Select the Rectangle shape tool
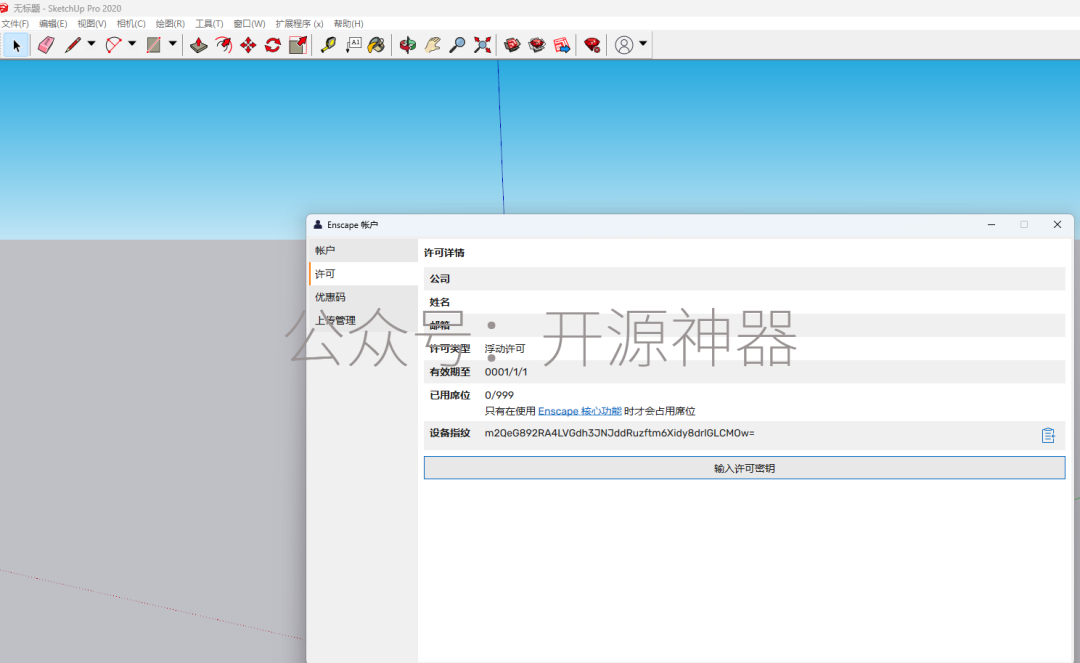 click(x=154, y=45)
